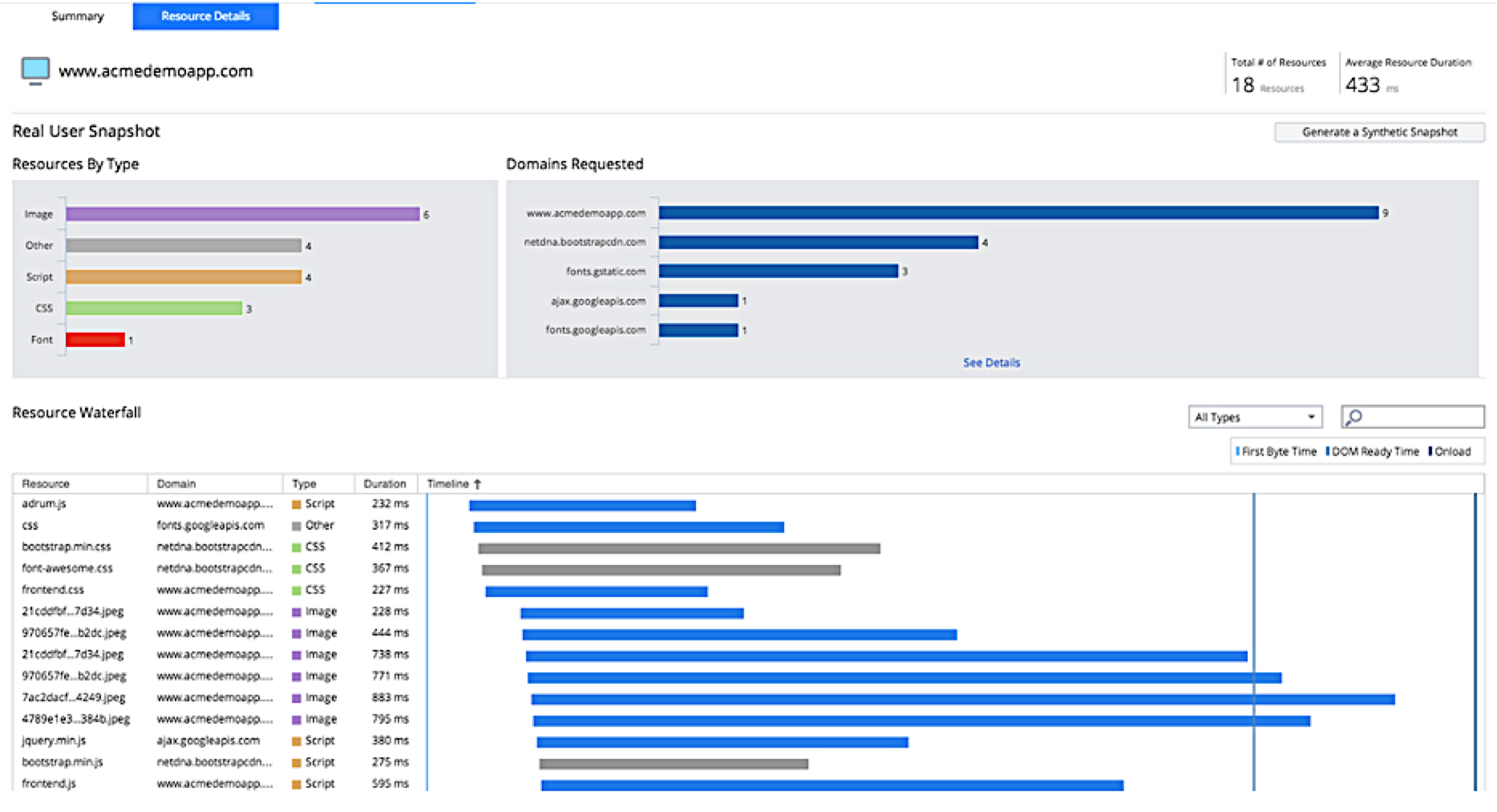Sort by Duration column header
1497x812 pixels.
tap(385, 484)
